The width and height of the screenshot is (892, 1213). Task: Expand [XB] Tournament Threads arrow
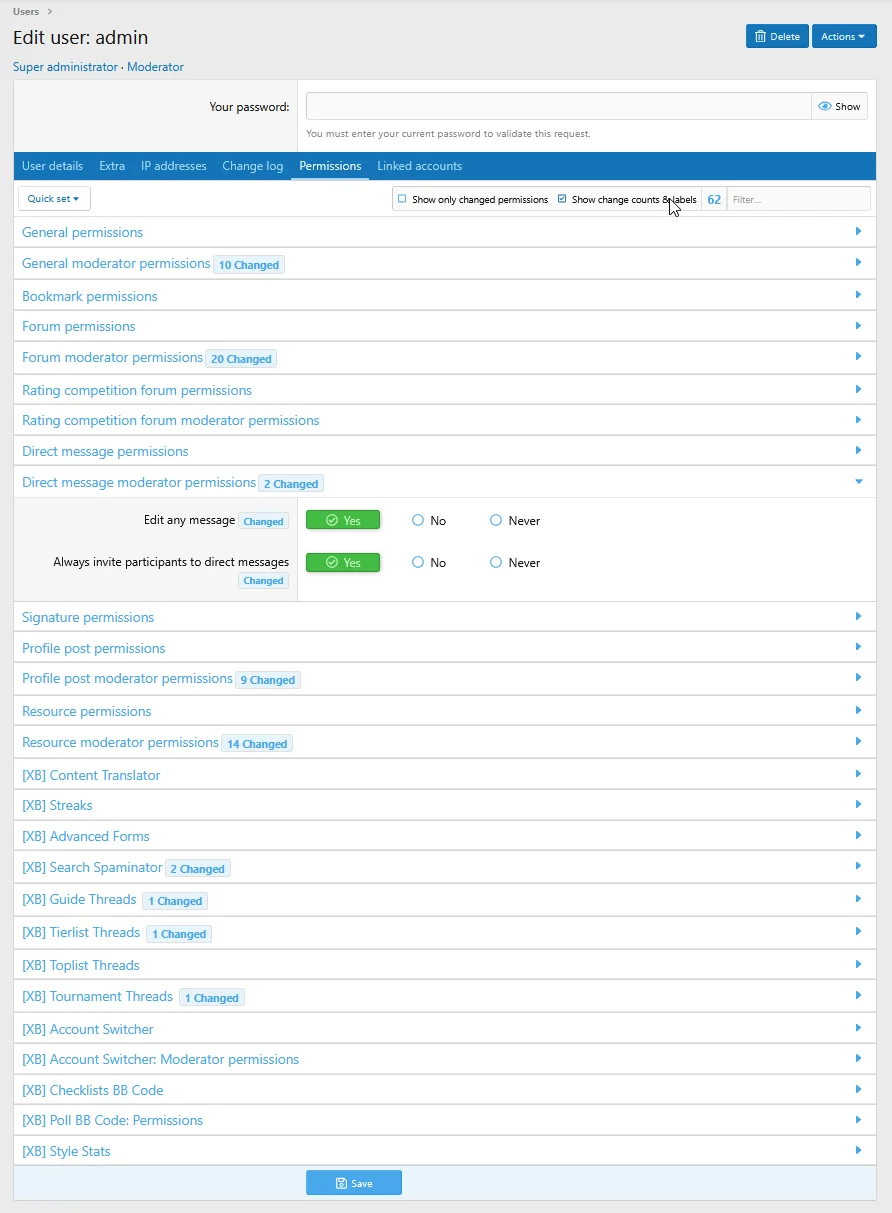858,995
